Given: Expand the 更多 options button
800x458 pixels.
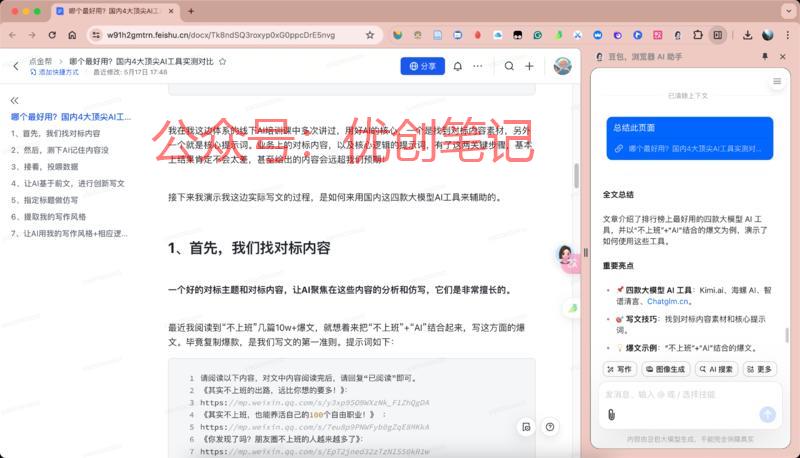Looking at the screenshot, I should pos(759,369).
